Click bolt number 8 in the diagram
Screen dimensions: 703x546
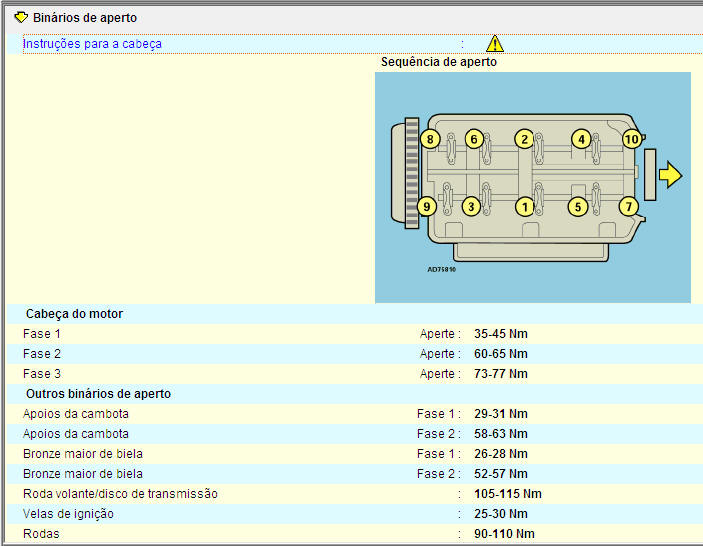(x=430, y=139)
